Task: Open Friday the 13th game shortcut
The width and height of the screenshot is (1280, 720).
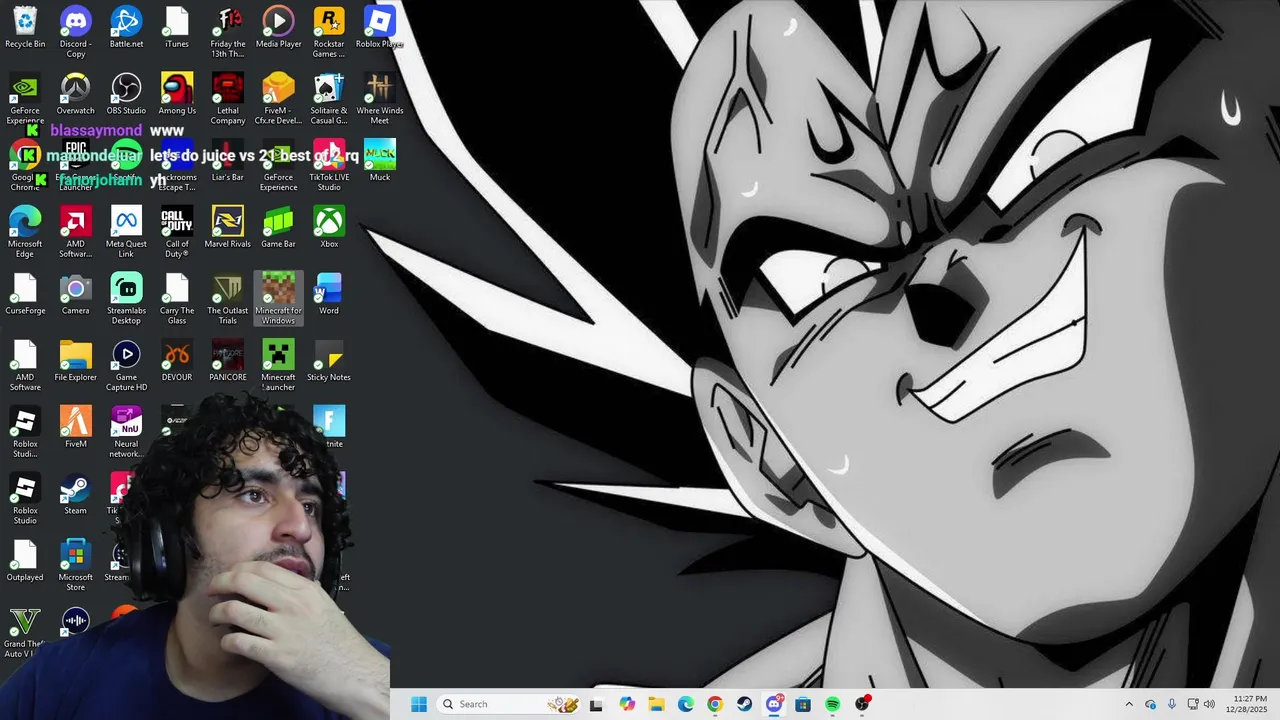Action: pos(228,32)
